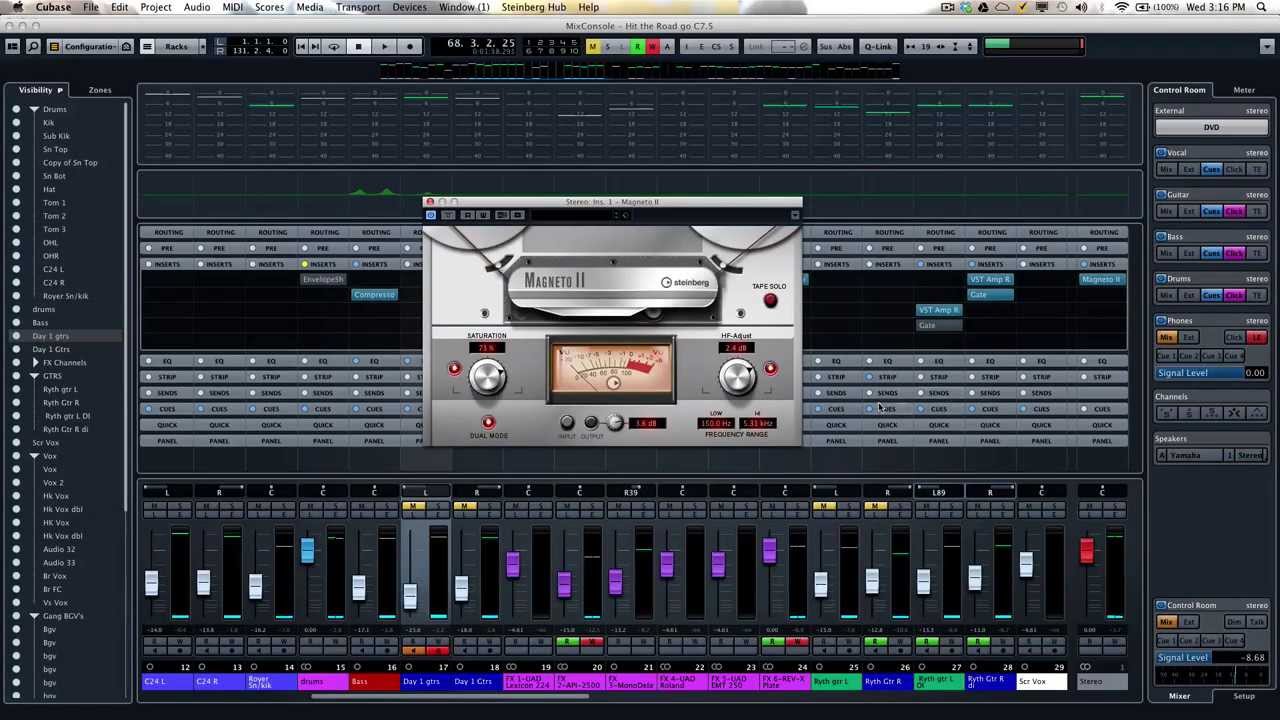Screen dimensions: 1280x720
Task: Adjust the HF-Adjust knob on Magneto II
Action: (x=737, y=376)
